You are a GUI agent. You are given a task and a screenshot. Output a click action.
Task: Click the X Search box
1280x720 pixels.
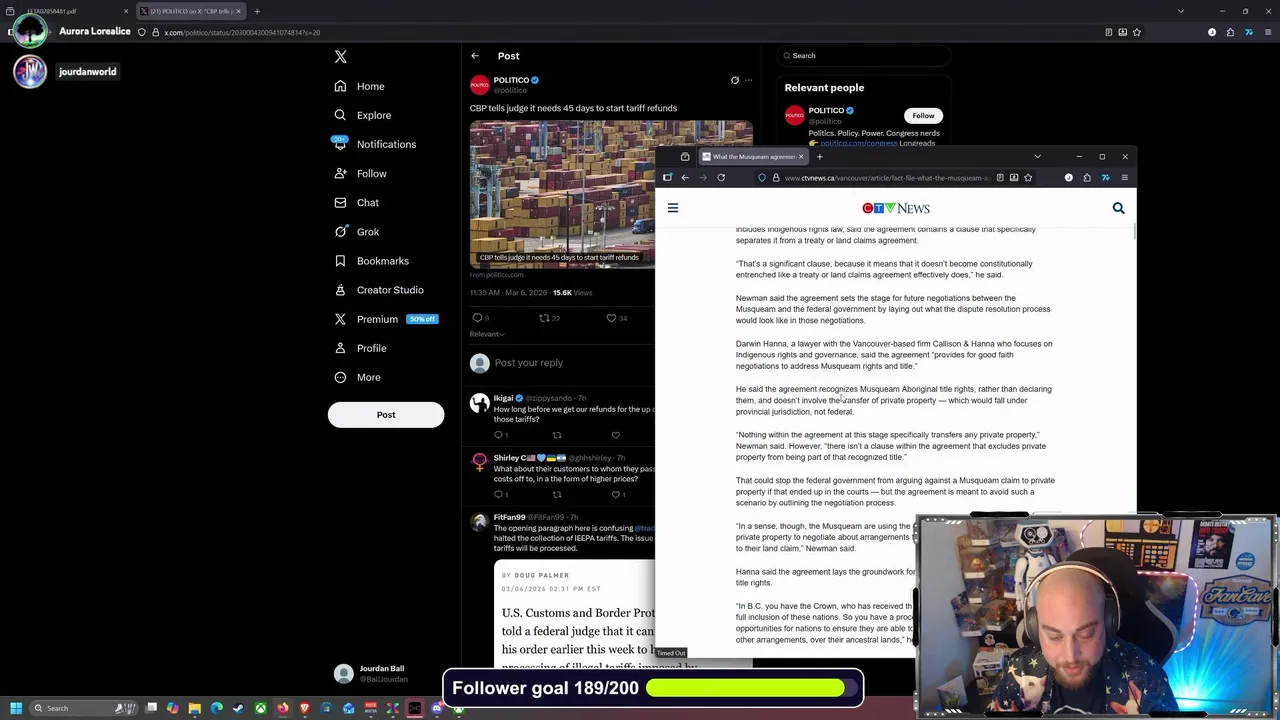[x=864, y=56]
